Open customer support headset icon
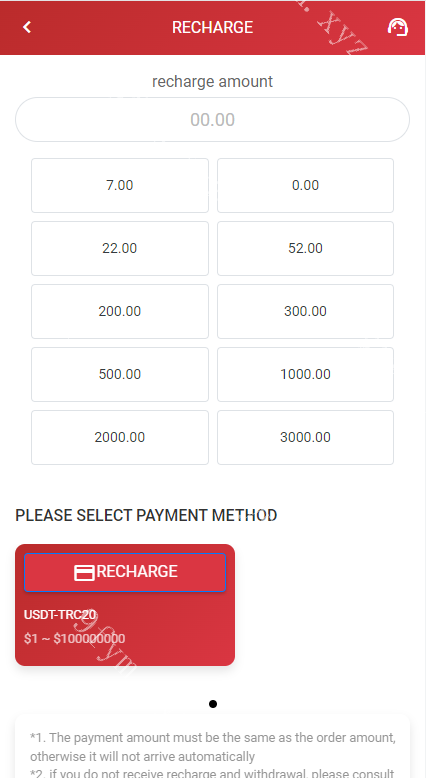The height and width of the screenshot is (778, 426). tap(398, 27)
